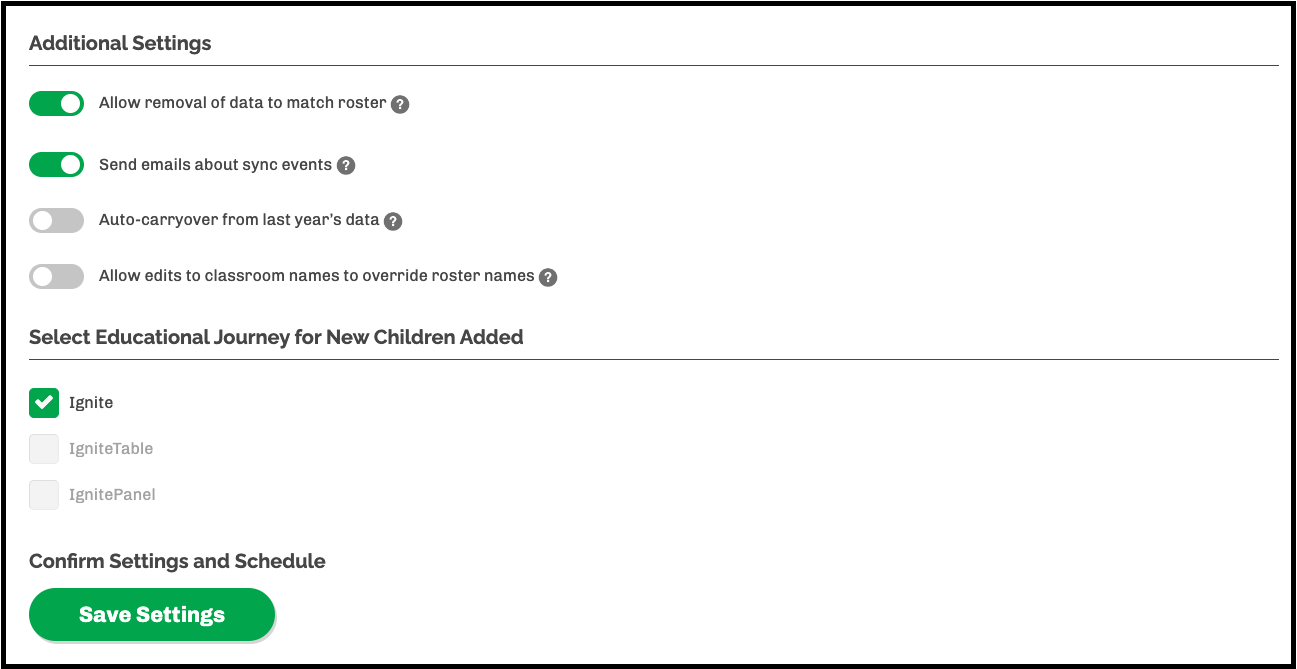Open help for 'Allow removal of data' setting
Image resolution: width=1297 pixels, height=669 pixels.
point(400,104)
